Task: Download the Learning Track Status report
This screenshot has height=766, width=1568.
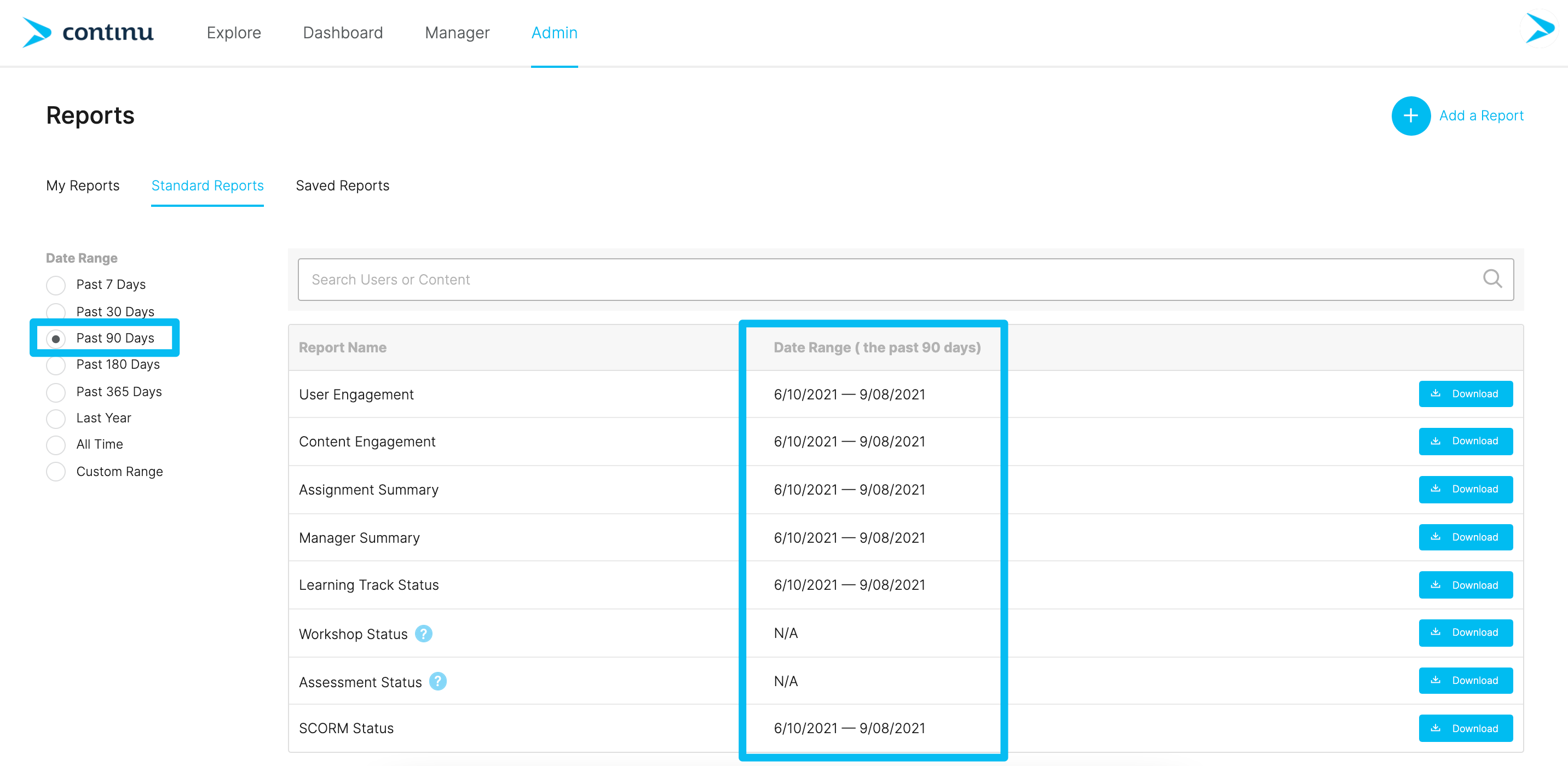Action: tap(1465, 585)
